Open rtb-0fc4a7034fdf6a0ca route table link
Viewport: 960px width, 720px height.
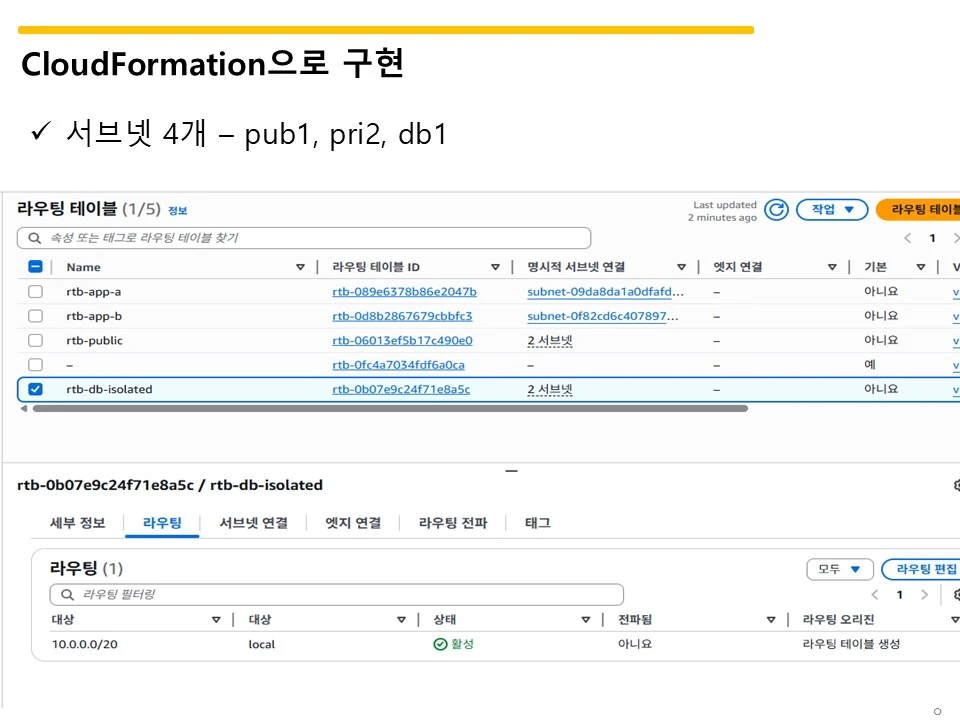point(398,366)
